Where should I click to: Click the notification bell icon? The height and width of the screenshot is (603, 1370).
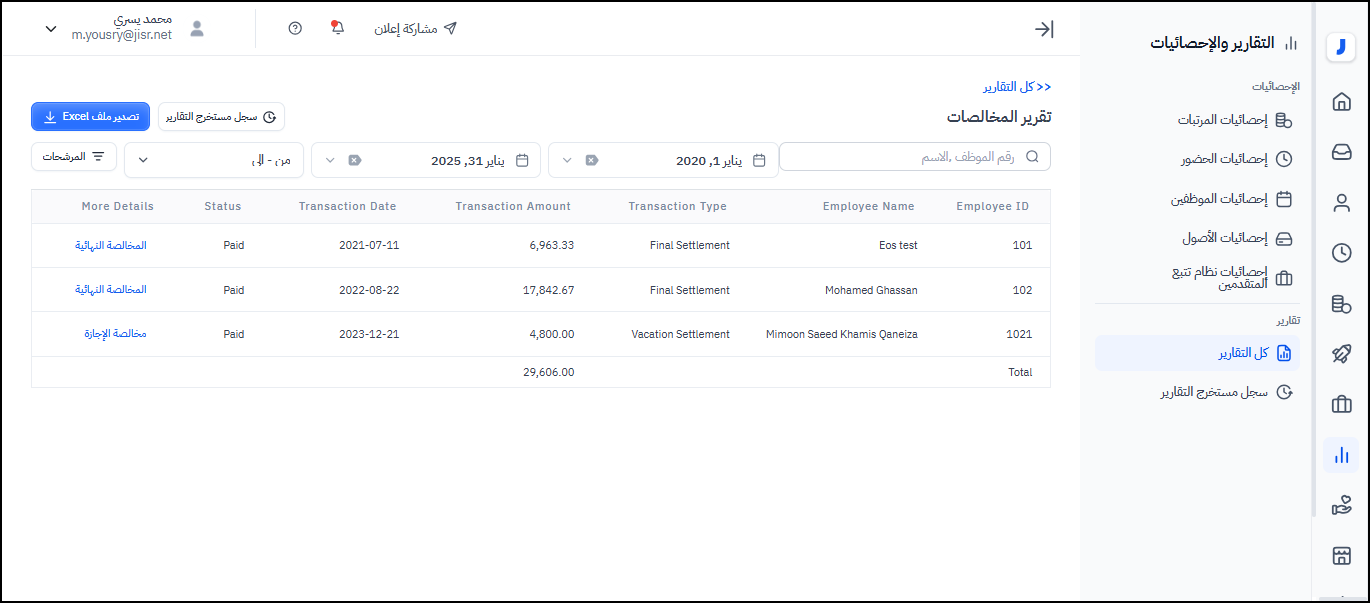[337, 28]
